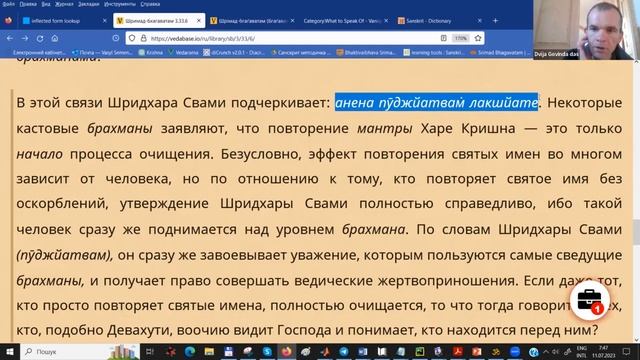The image size is (640, 360).
Task: Open the Bhaktivaibhava bookmark
Action: point(366,52)
